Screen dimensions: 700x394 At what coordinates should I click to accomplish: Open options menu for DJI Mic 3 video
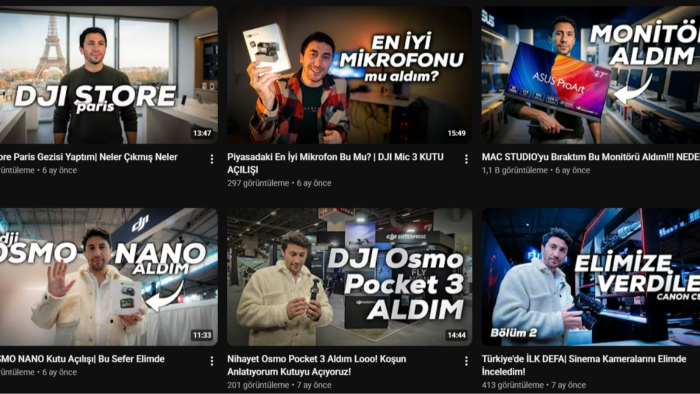tap(466, 159)
